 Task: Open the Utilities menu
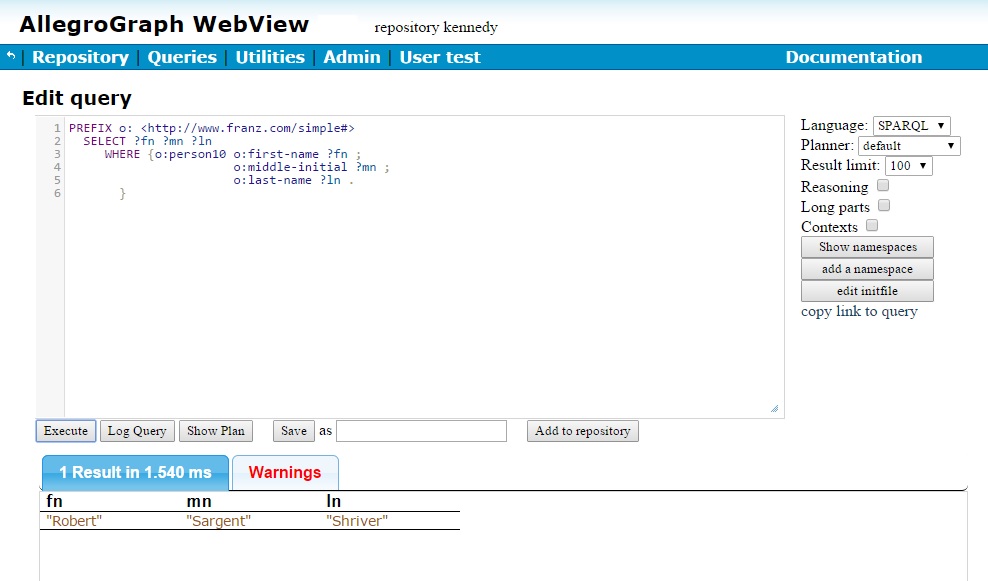click(270, 57)
